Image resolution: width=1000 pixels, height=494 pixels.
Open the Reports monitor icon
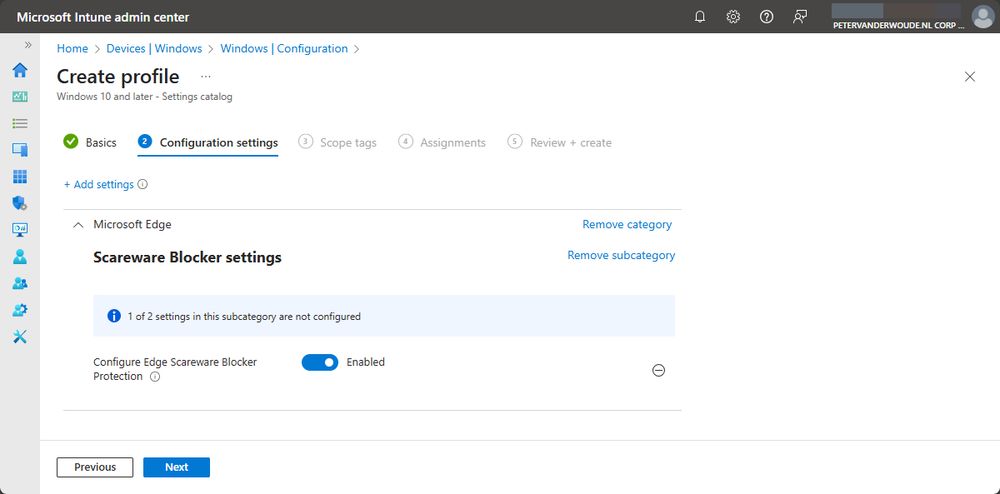(x=20, y=230)
